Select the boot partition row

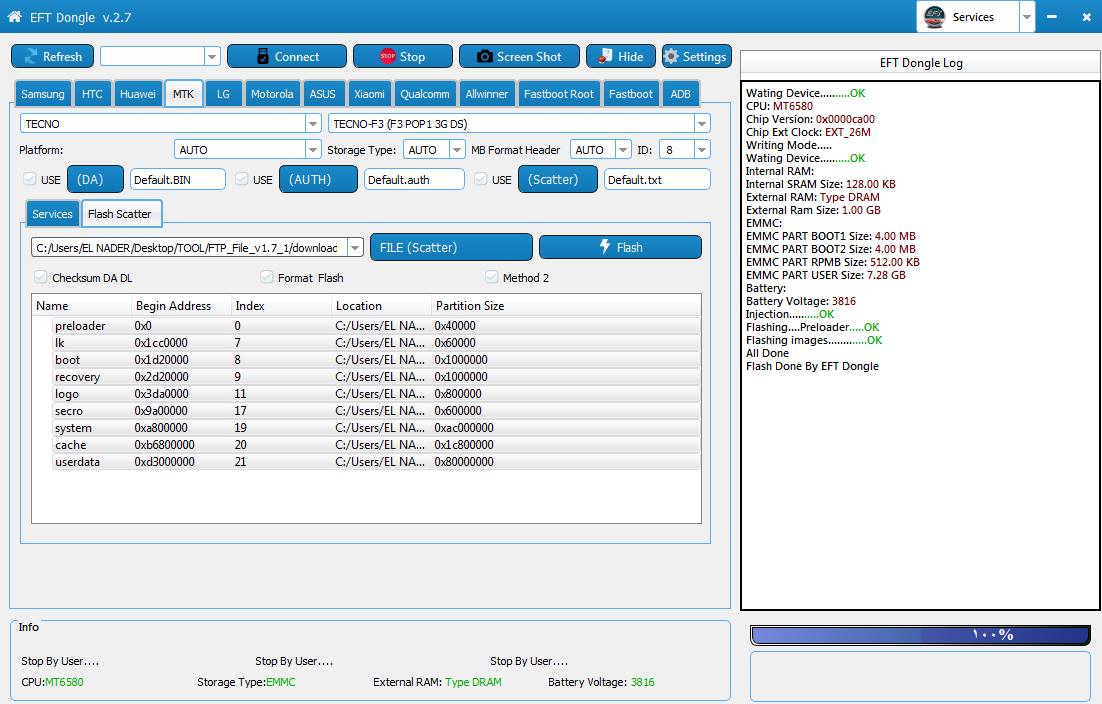coord(376,360)
